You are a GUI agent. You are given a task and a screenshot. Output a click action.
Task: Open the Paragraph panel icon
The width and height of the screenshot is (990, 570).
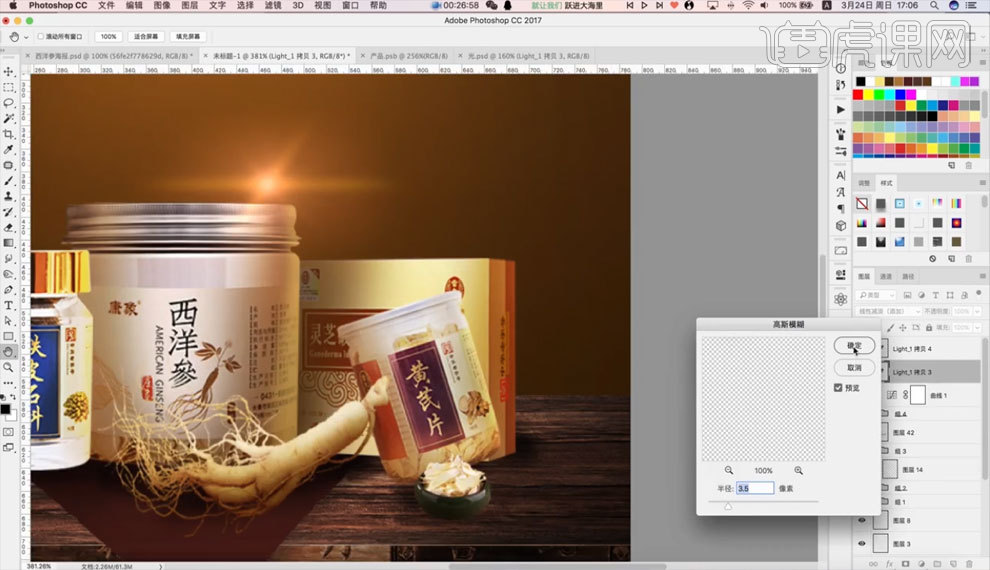click(840, 208)
